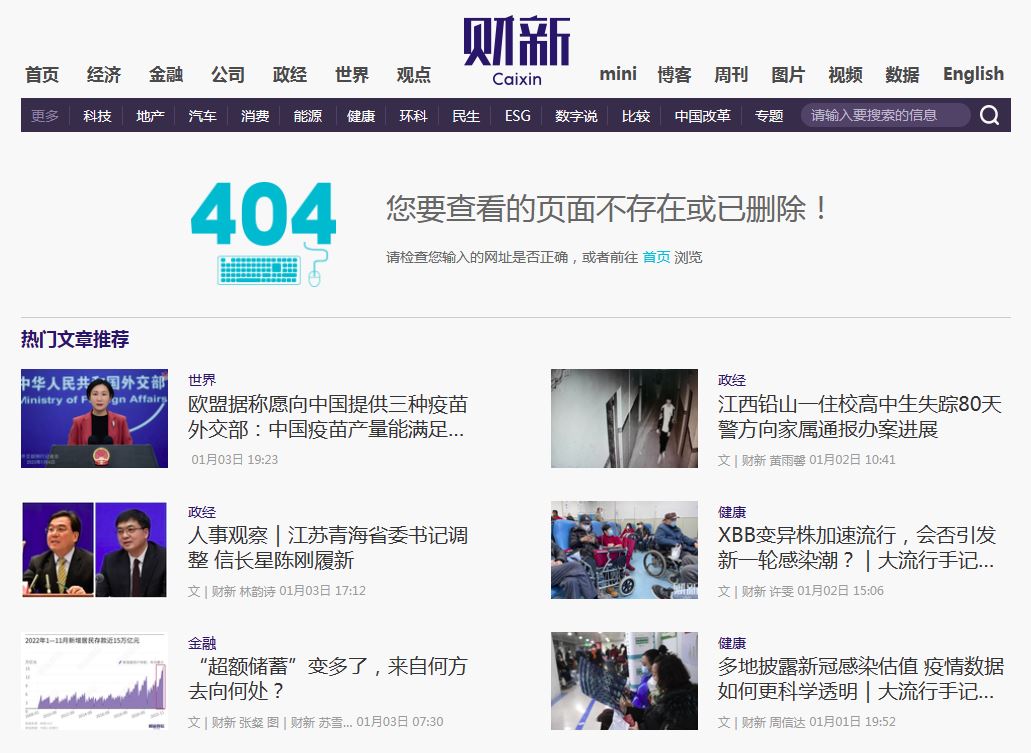The width and height of the screenshot is (1031, 753).
Task: Open 能源 channel
Action: [x=308, y=116]
